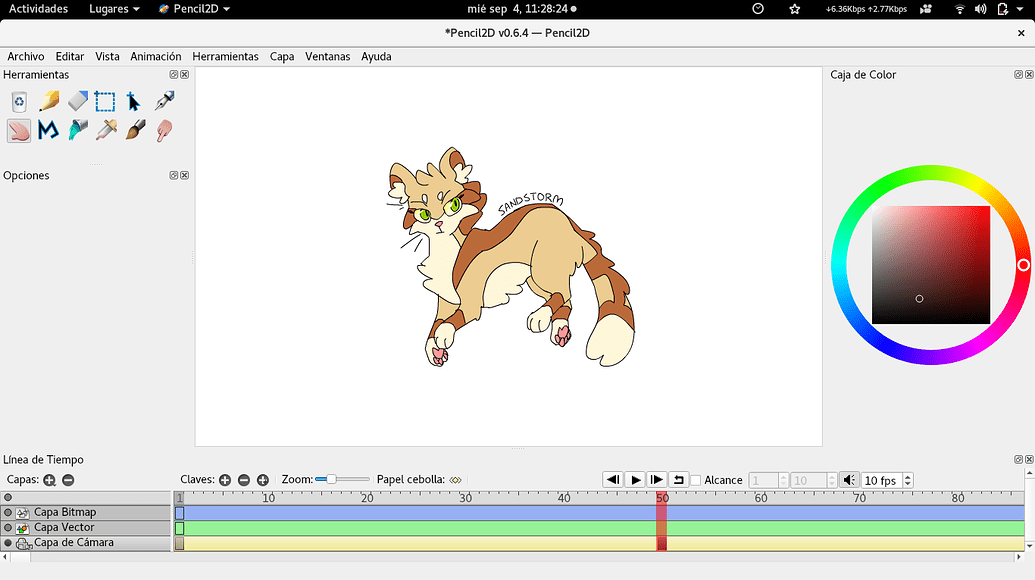This screenshot has width=1035, height=580.
Task: Pick a color in the saturation square
Action: (x=931, y=265)
